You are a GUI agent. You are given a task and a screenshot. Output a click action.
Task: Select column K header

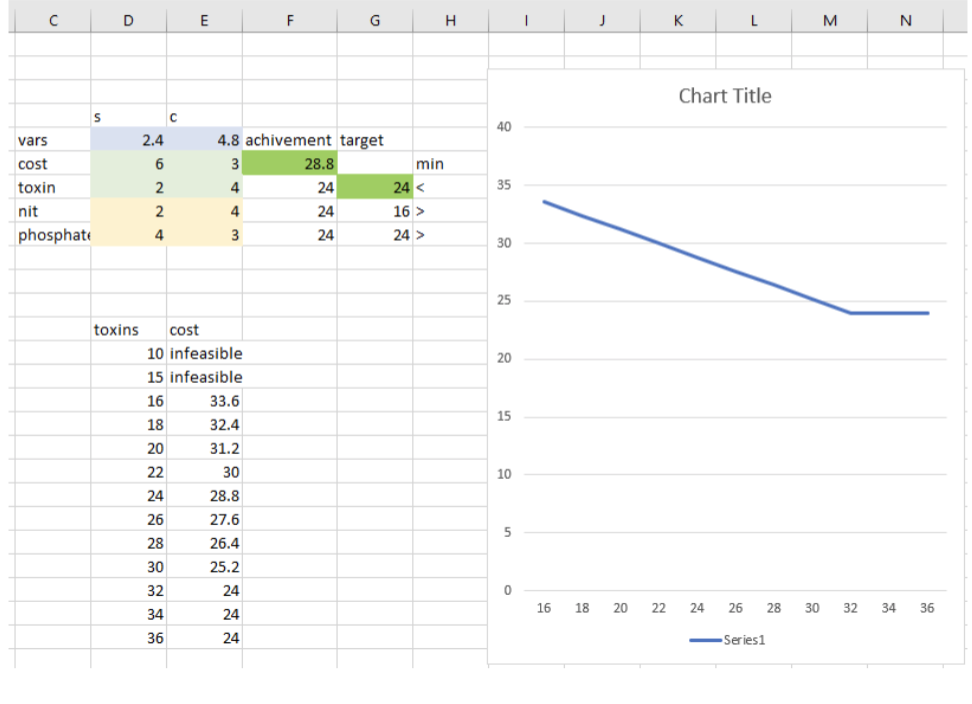(x=678, y=20)
